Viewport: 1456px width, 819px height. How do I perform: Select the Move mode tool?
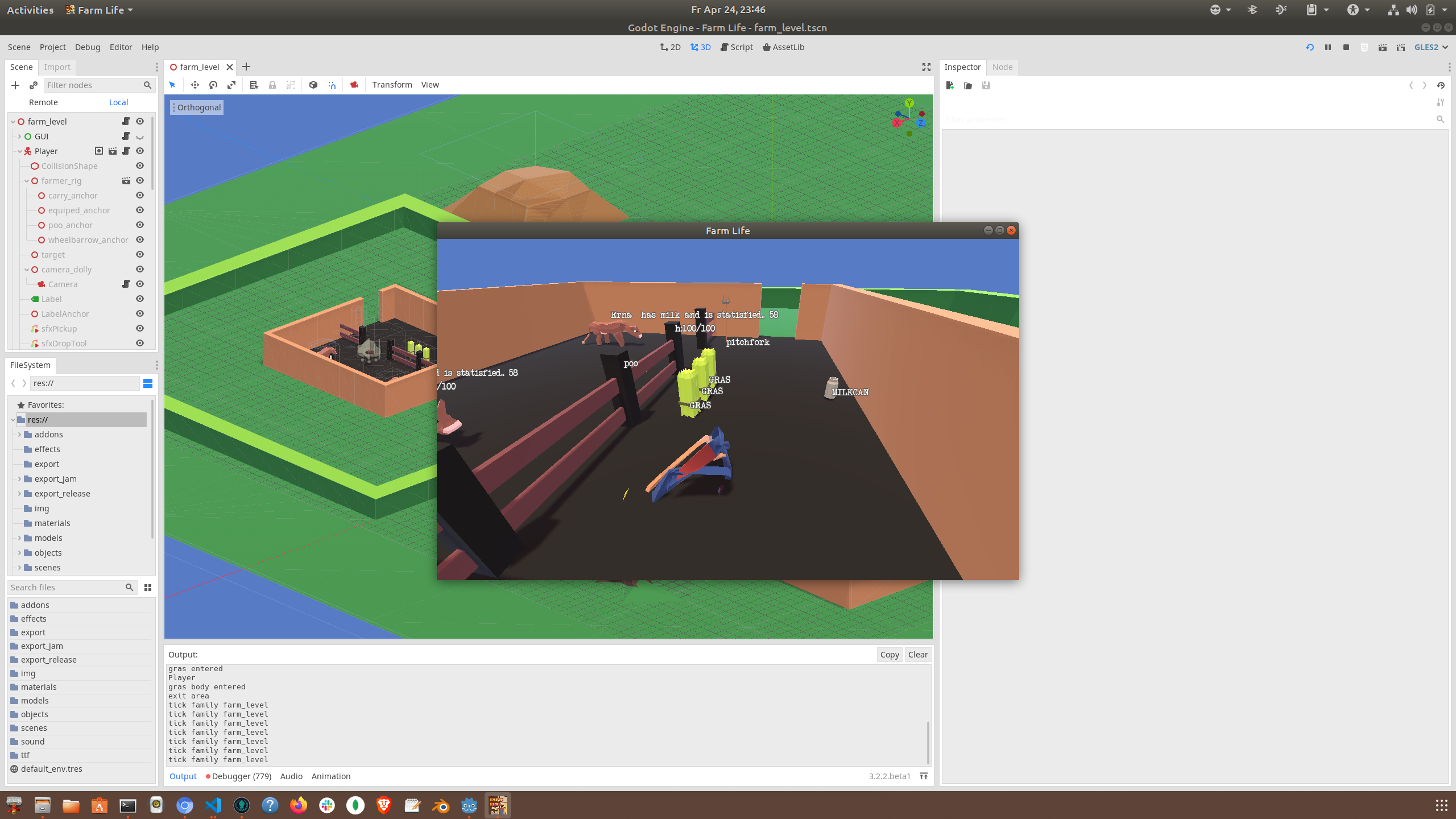click(x=195, y=85)
